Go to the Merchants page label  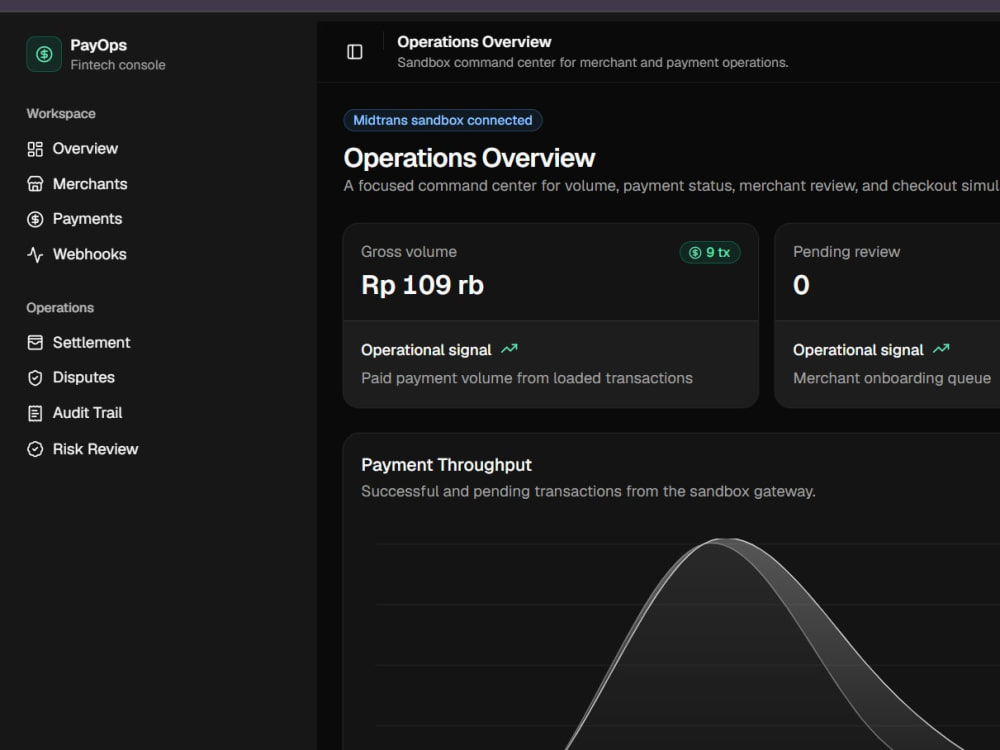click(90, 184)
